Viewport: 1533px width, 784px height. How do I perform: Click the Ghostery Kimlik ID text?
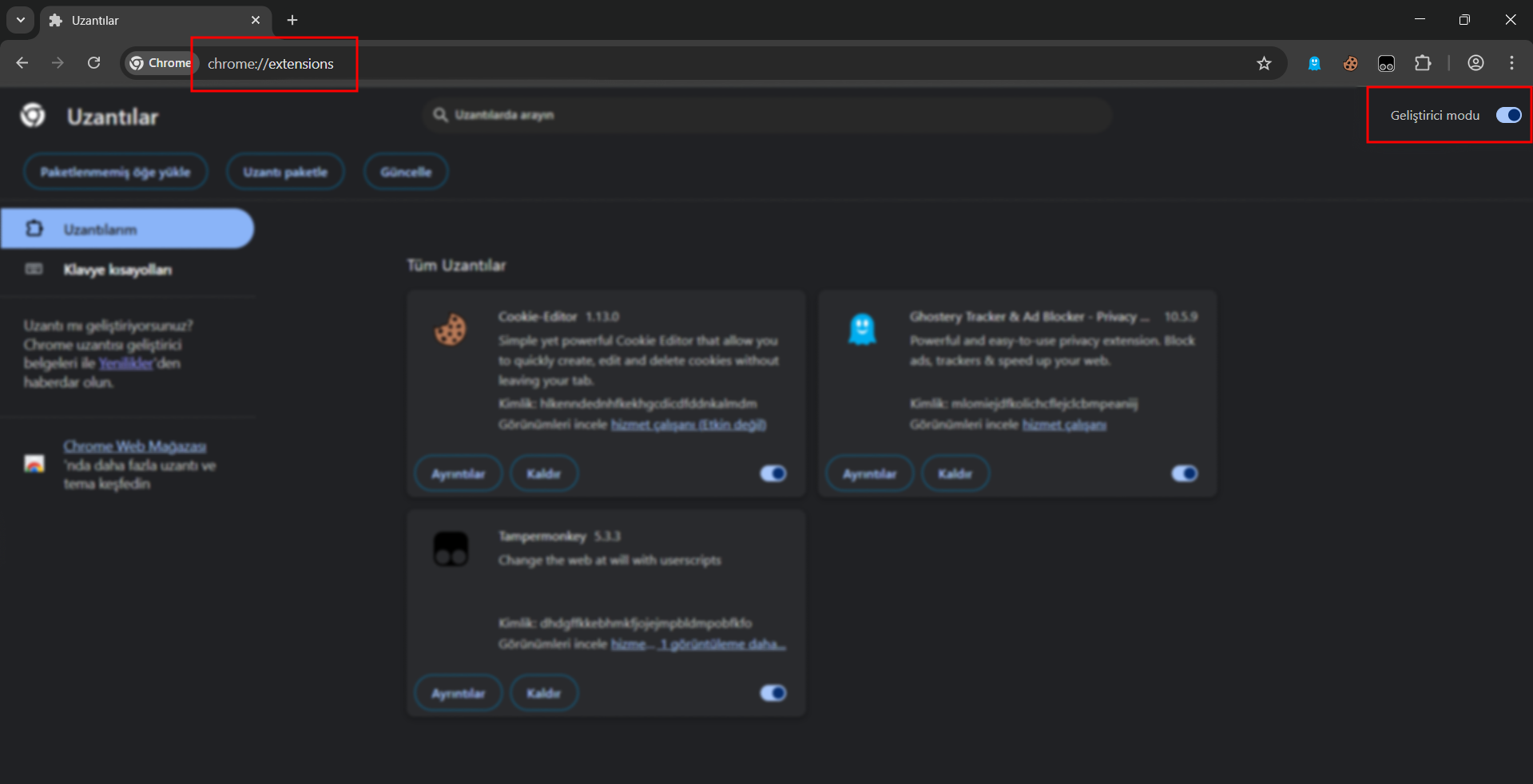click(x=1024, y=404)
